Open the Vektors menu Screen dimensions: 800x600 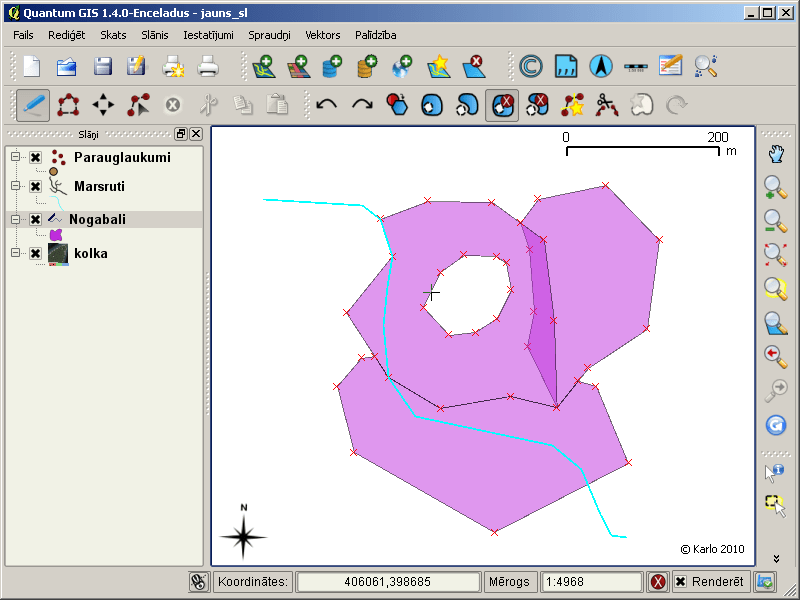(x=323, y=35)
